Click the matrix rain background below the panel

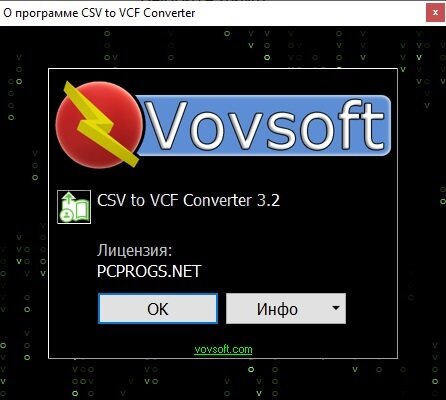coord(223,380)
